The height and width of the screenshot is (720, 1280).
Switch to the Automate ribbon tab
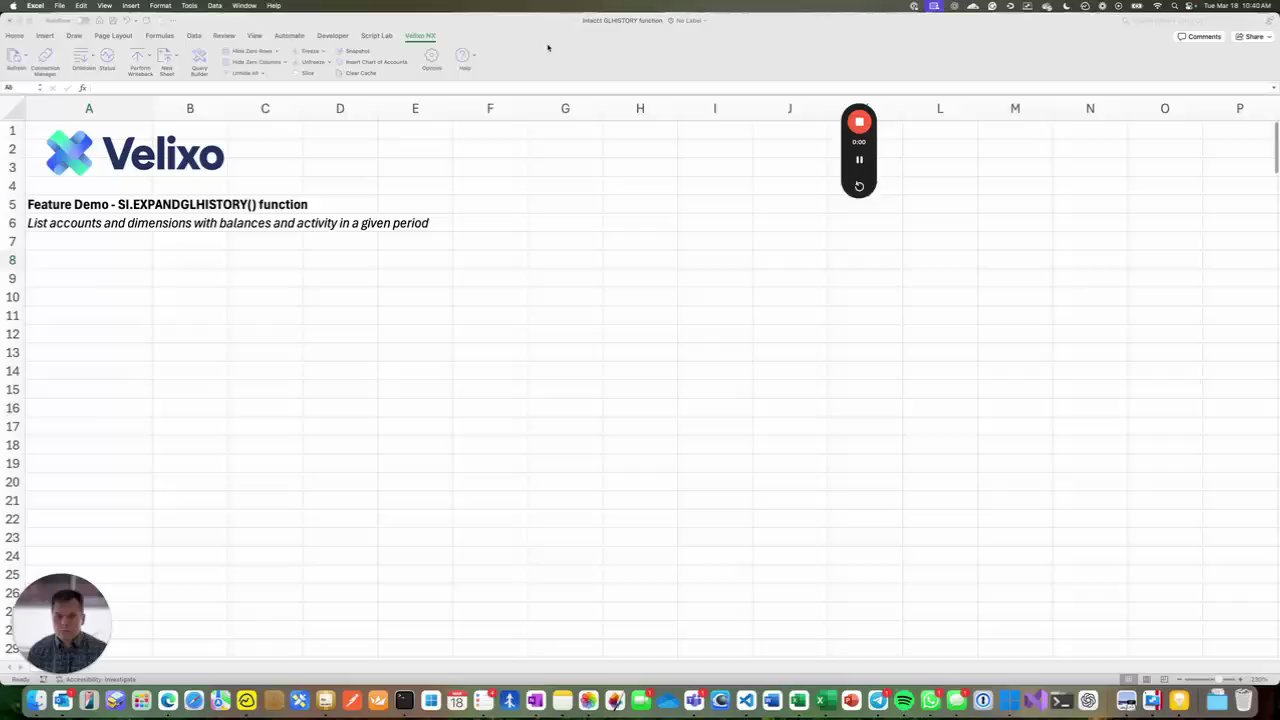point(289,36)
